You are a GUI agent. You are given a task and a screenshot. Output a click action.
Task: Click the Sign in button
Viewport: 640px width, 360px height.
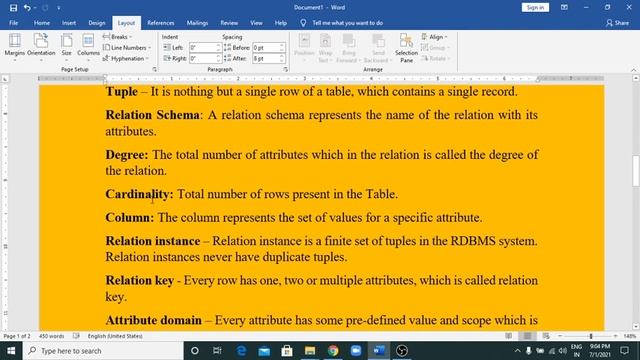[535, 7]
